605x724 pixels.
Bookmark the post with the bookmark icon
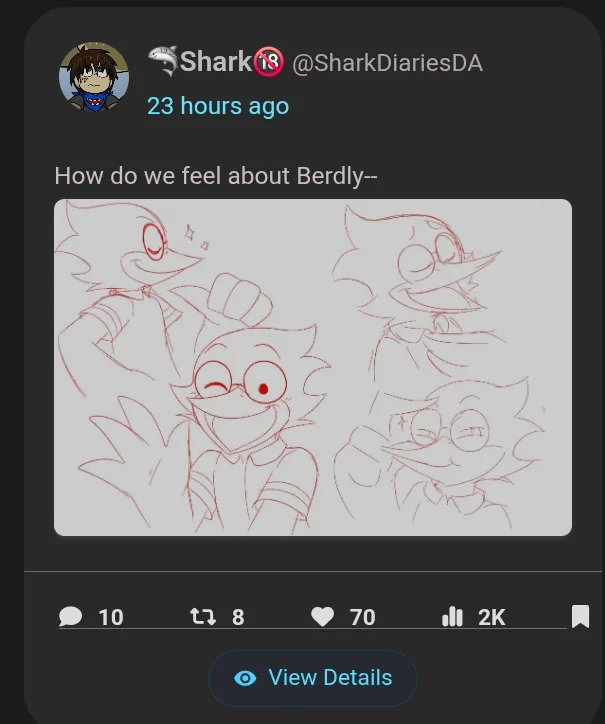(580, 617)
